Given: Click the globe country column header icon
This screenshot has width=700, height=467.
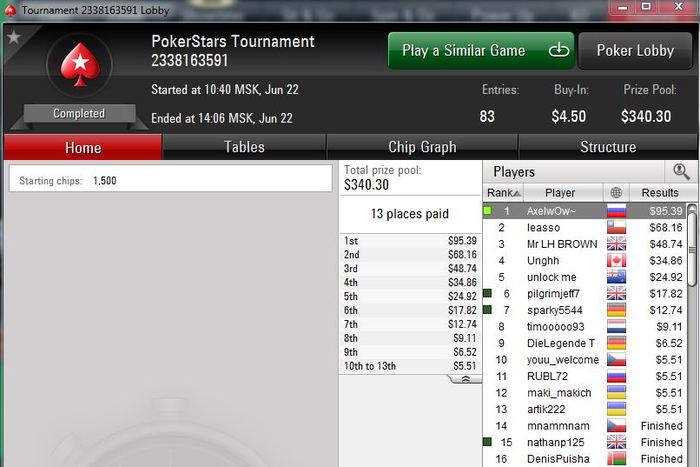Looking at the screenshot, I should tap(616, 192).
